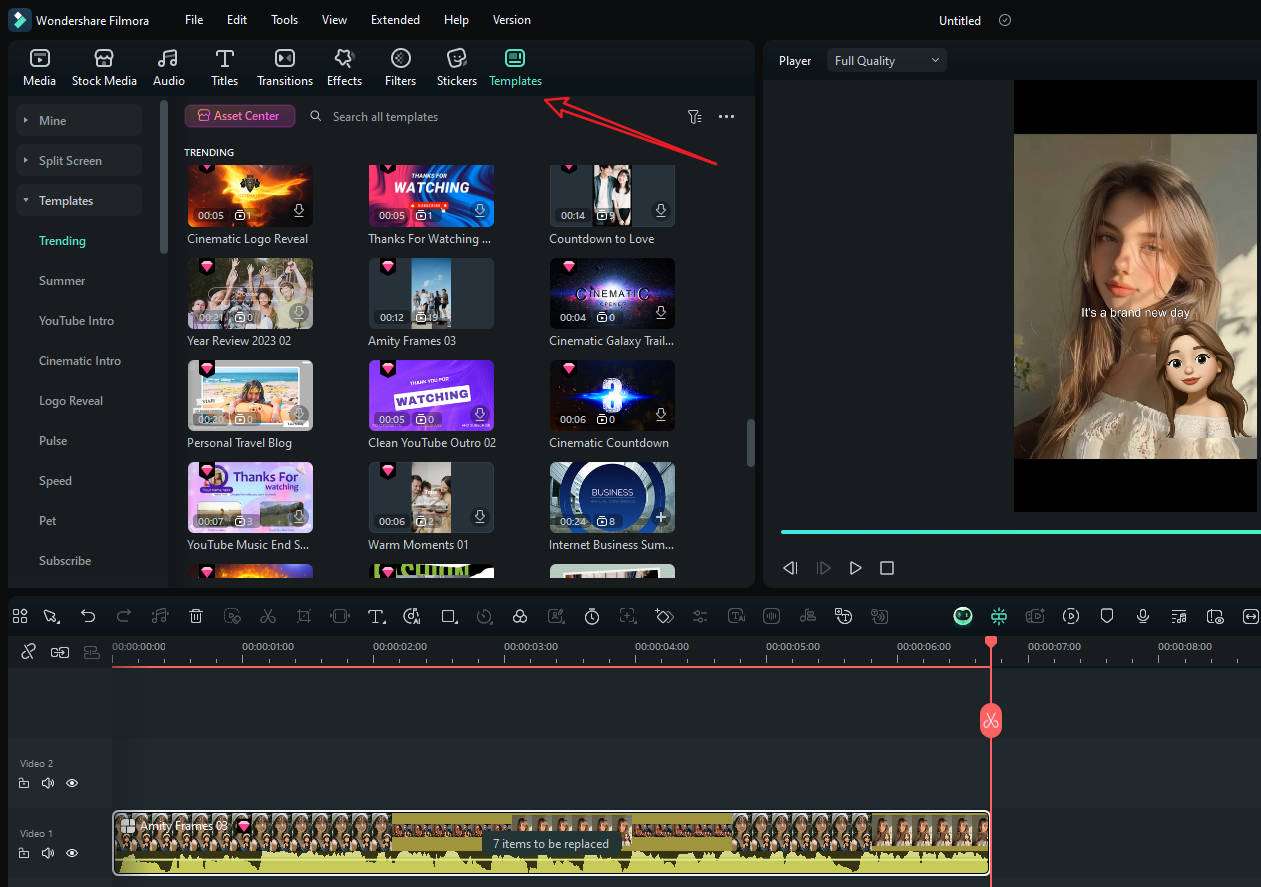The height and width of the screenshot is (887, 1261).
Task: Open the Help menu
Action: pyautogui.click(x=456, y=20)
